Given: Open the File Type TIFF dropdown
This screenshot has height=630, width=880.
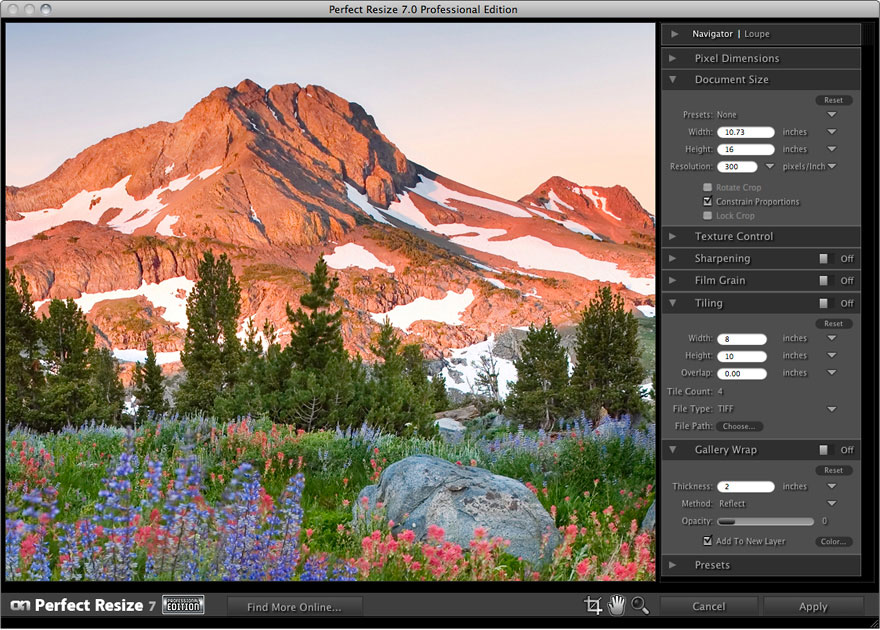Looking at the screenshot, I should 832,409.
